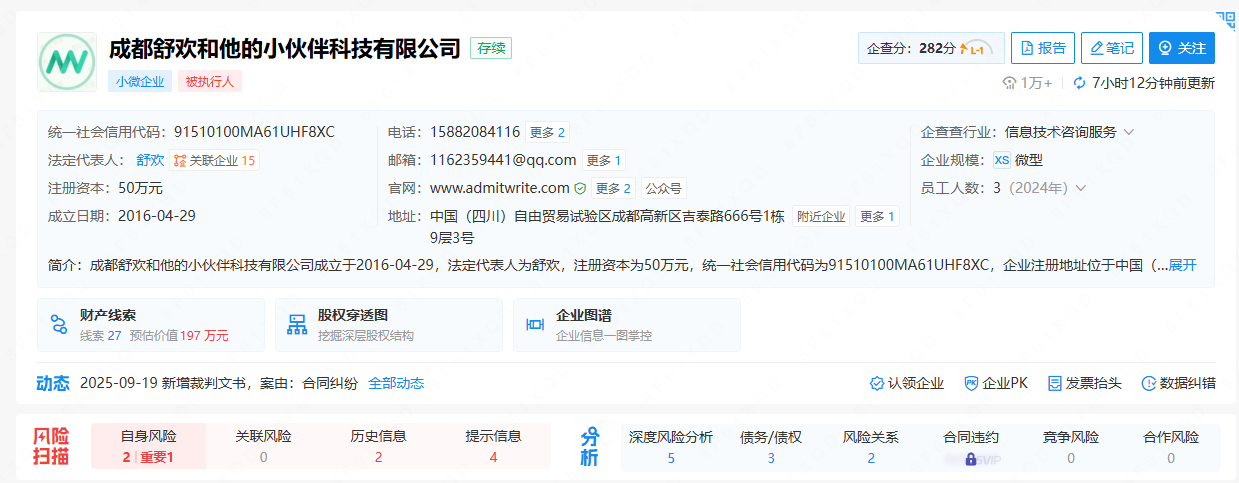Open 企业图谱 enterprise graph card
This screenshot has width=1239, height=483.
[626, 325]
